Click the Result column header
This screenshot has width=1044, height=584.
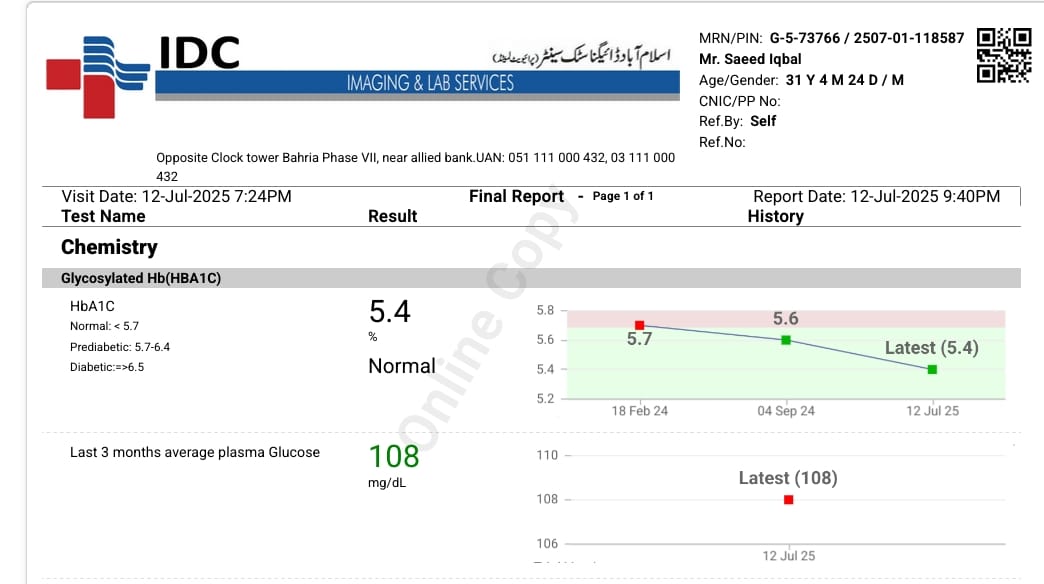(392, 216)
